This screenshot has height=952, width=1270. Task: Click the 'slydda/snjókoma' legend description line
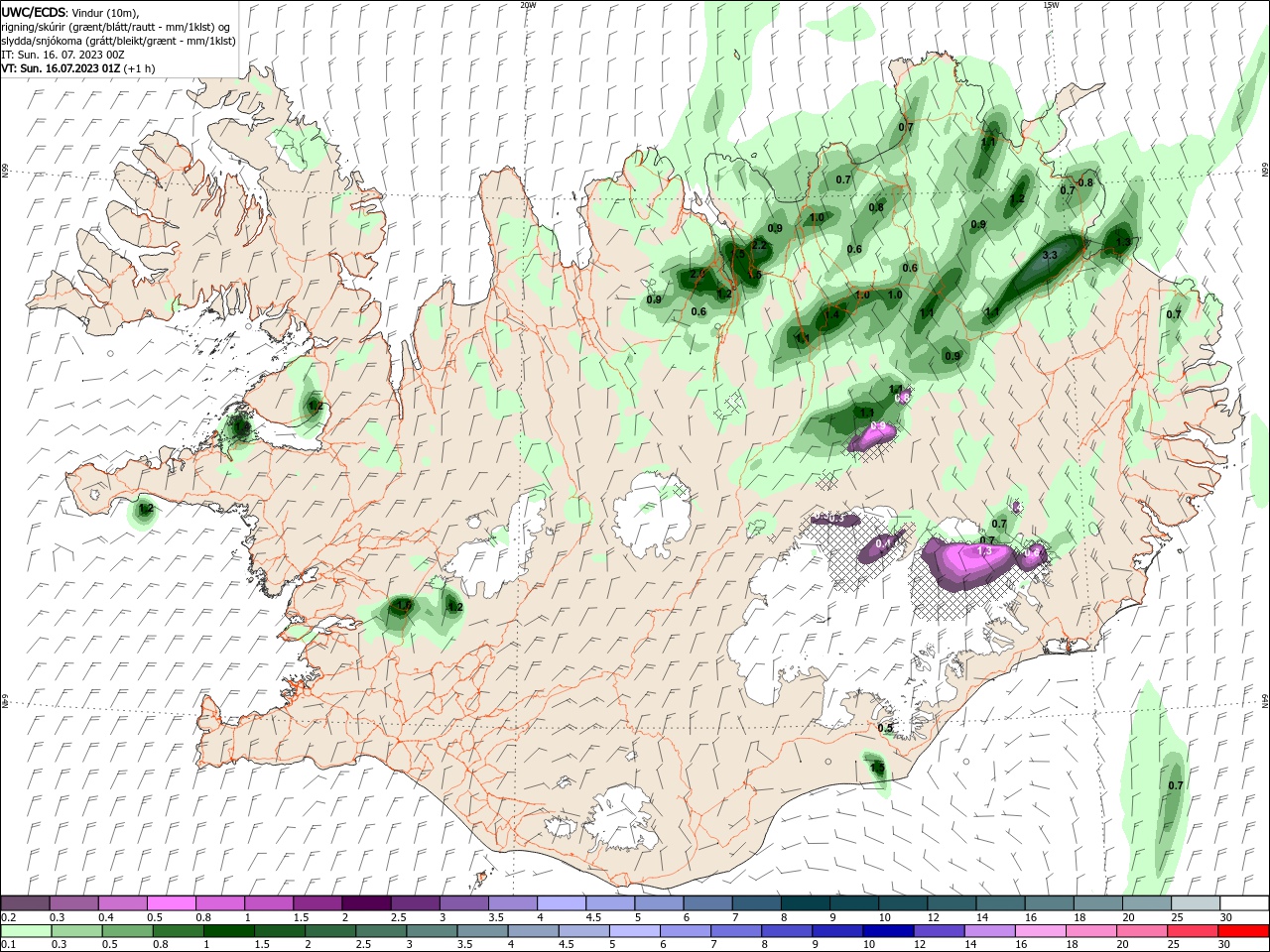(118, 41)
